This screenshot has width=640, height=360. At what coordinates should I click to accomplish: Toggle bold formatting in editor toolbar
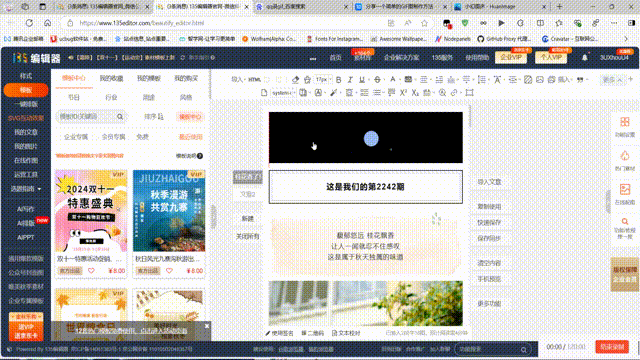tap(338, 80)
